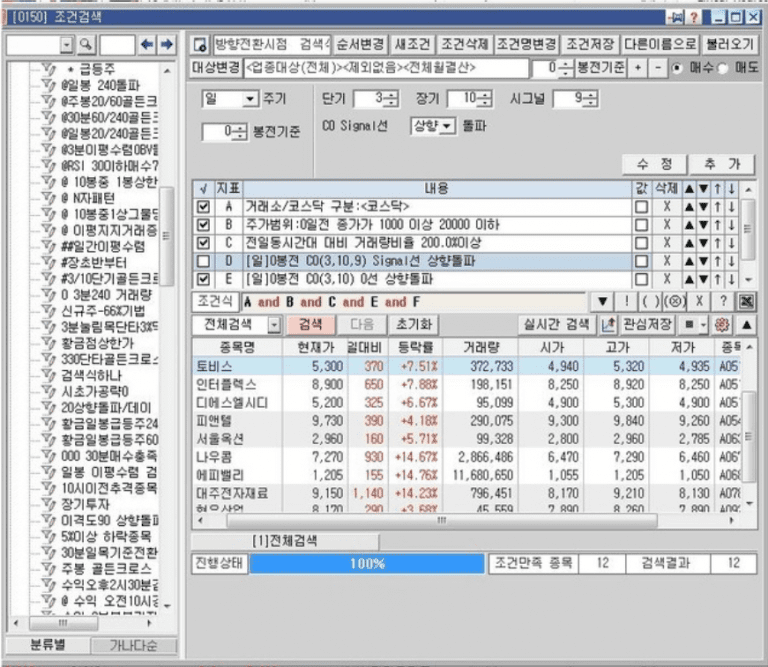
Task: Switch to the 가나다순 tab
Action: click(x=133, y=646)
